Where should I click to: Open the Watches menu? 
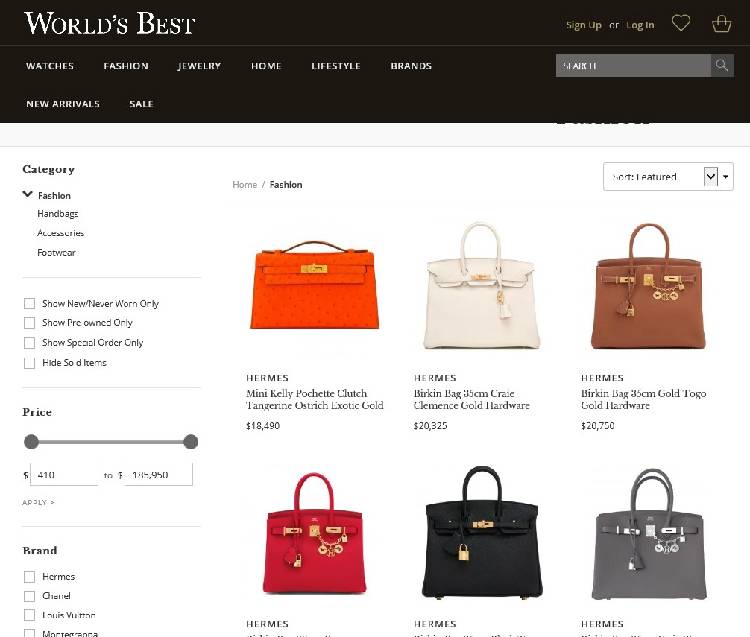click(50, 66)
